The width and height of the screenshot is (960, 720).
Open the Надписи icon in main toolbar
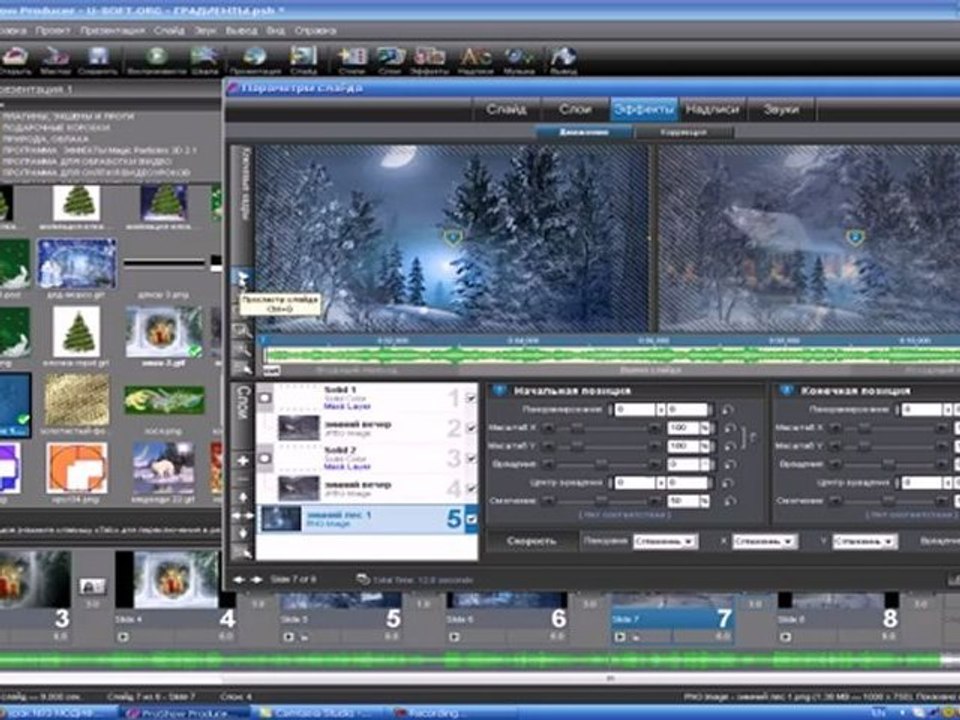(476, 60)
